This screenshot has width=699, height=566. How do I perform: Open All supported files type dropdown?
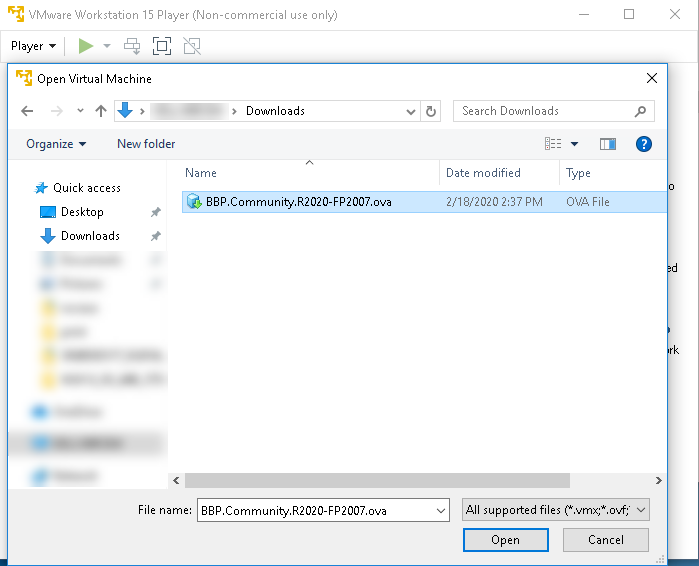click(555, 510)
